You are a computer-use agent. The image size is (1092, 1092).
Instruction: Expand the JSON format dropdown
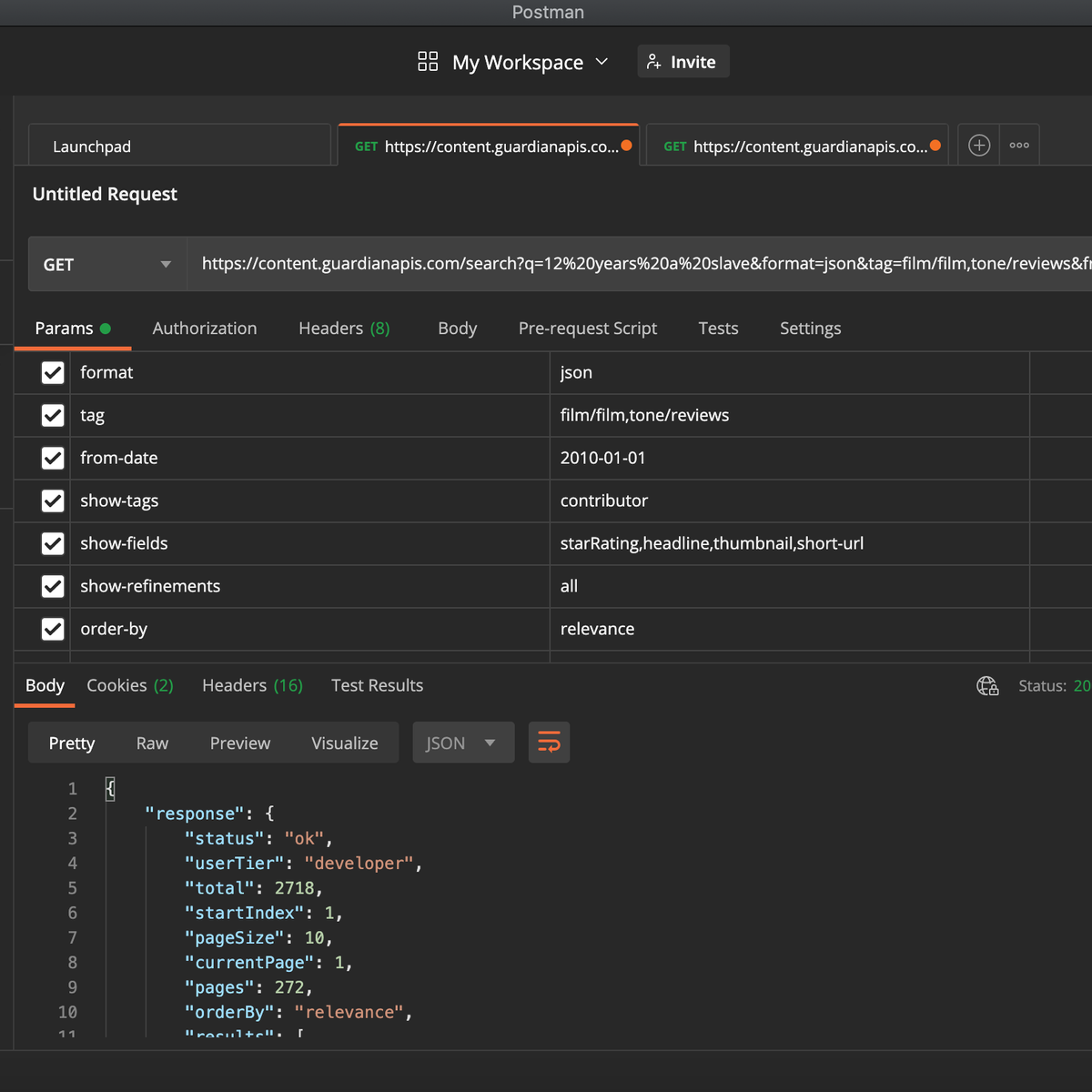[463, 743]
